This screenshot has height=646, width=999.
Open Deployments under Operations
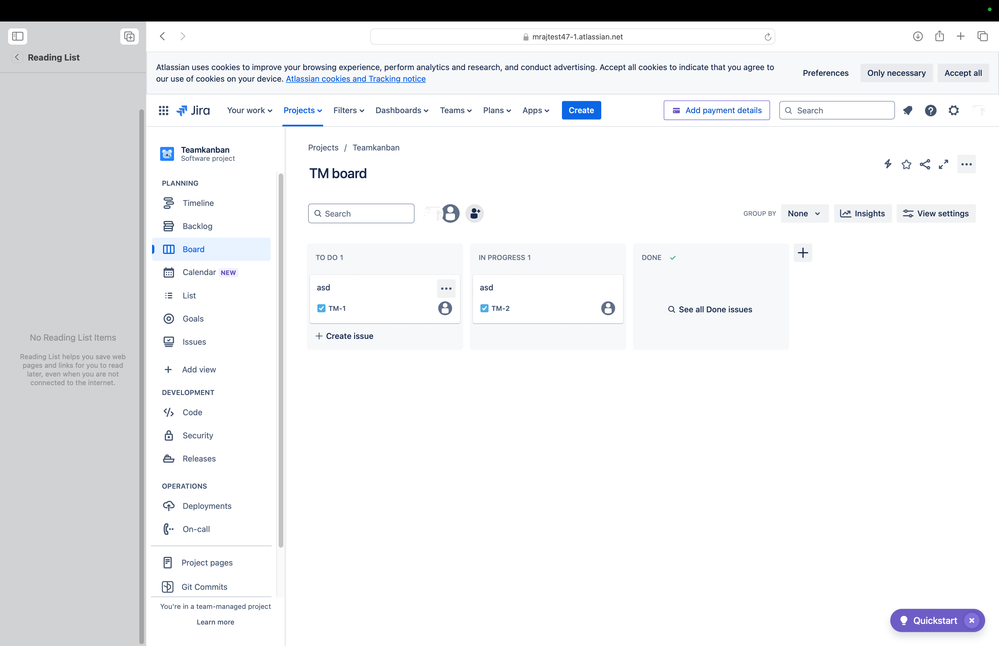211,506
